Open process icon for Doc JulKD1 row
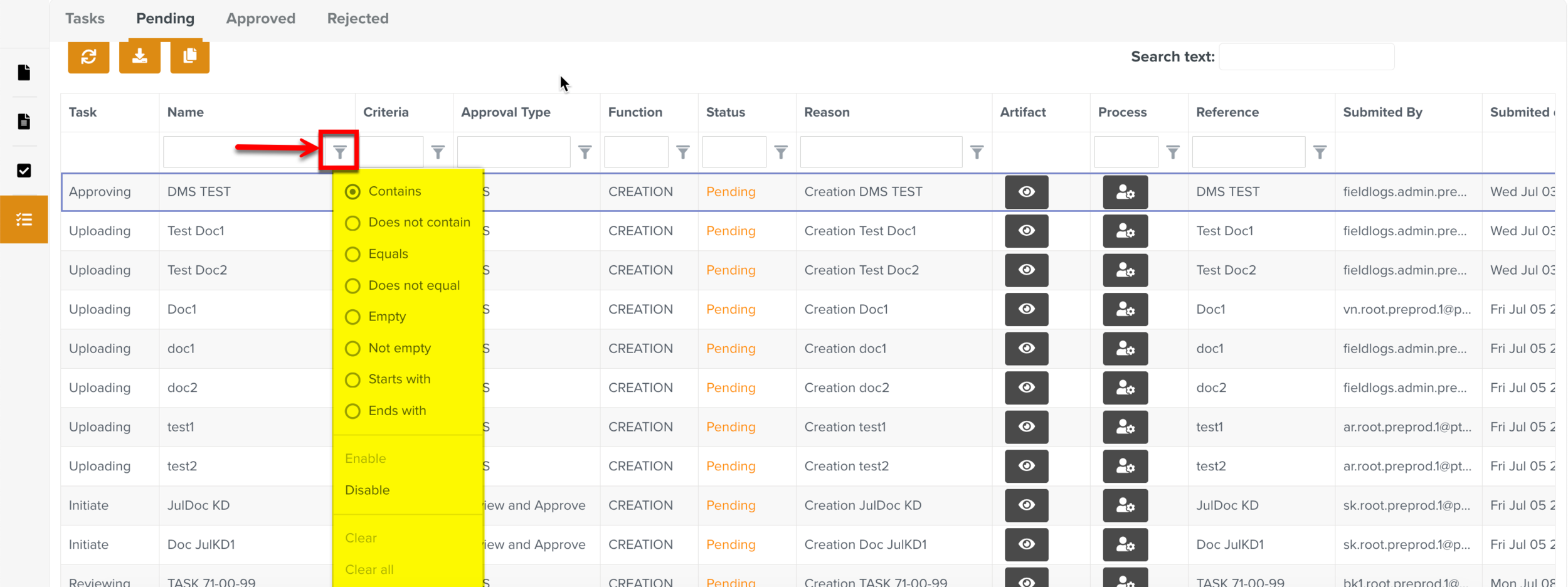 1125,544
